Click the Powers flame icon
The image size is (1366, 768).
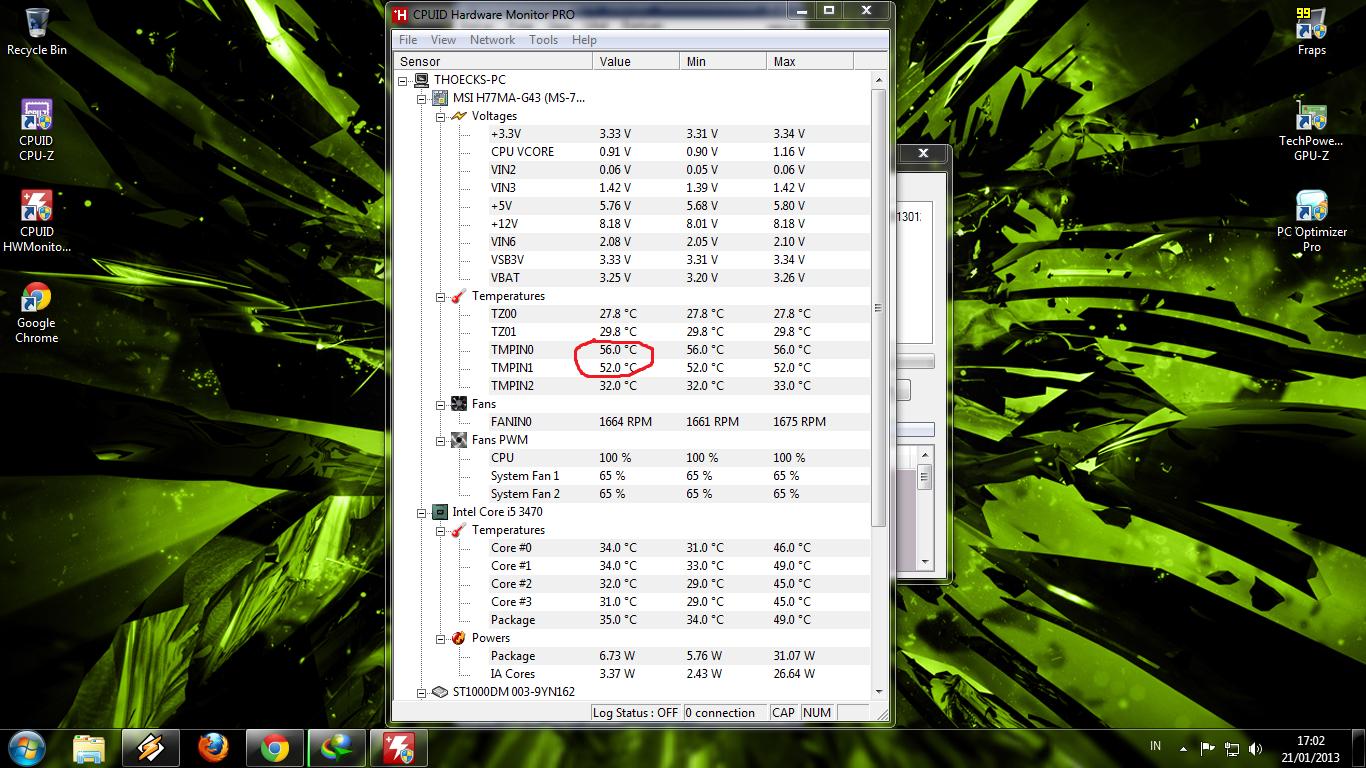[459, 638]
